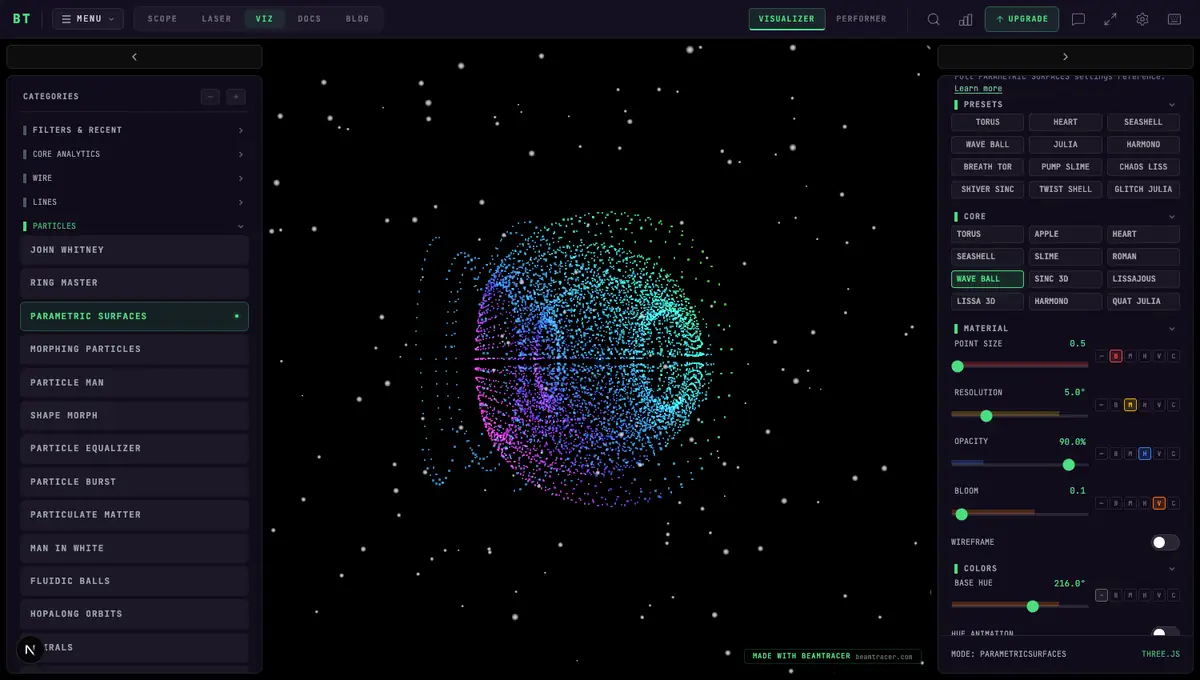The height and width of the screenshot is (680, 1200).
Task: Select the John Whitney visualizer
Action: (x=134, y=250)
